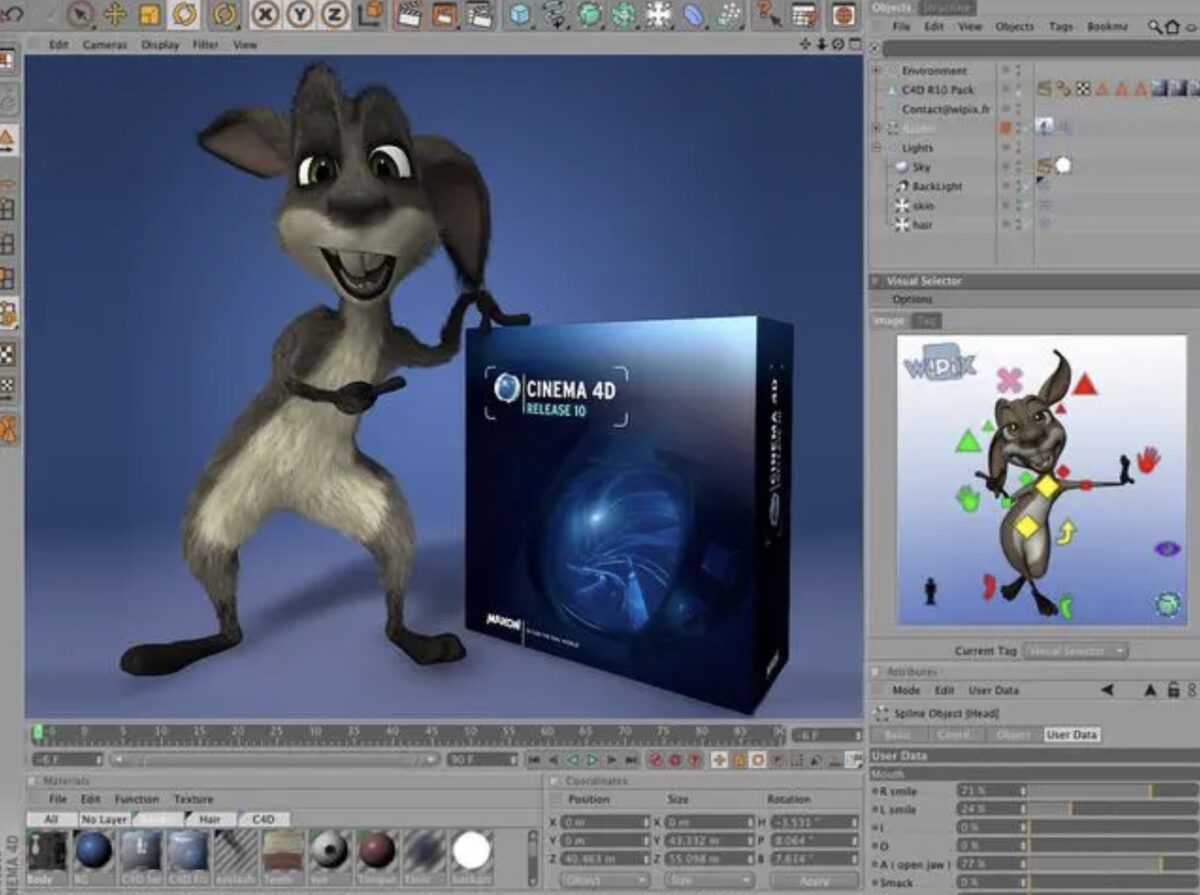Open the viewport Edit menu

coord(59,45)
